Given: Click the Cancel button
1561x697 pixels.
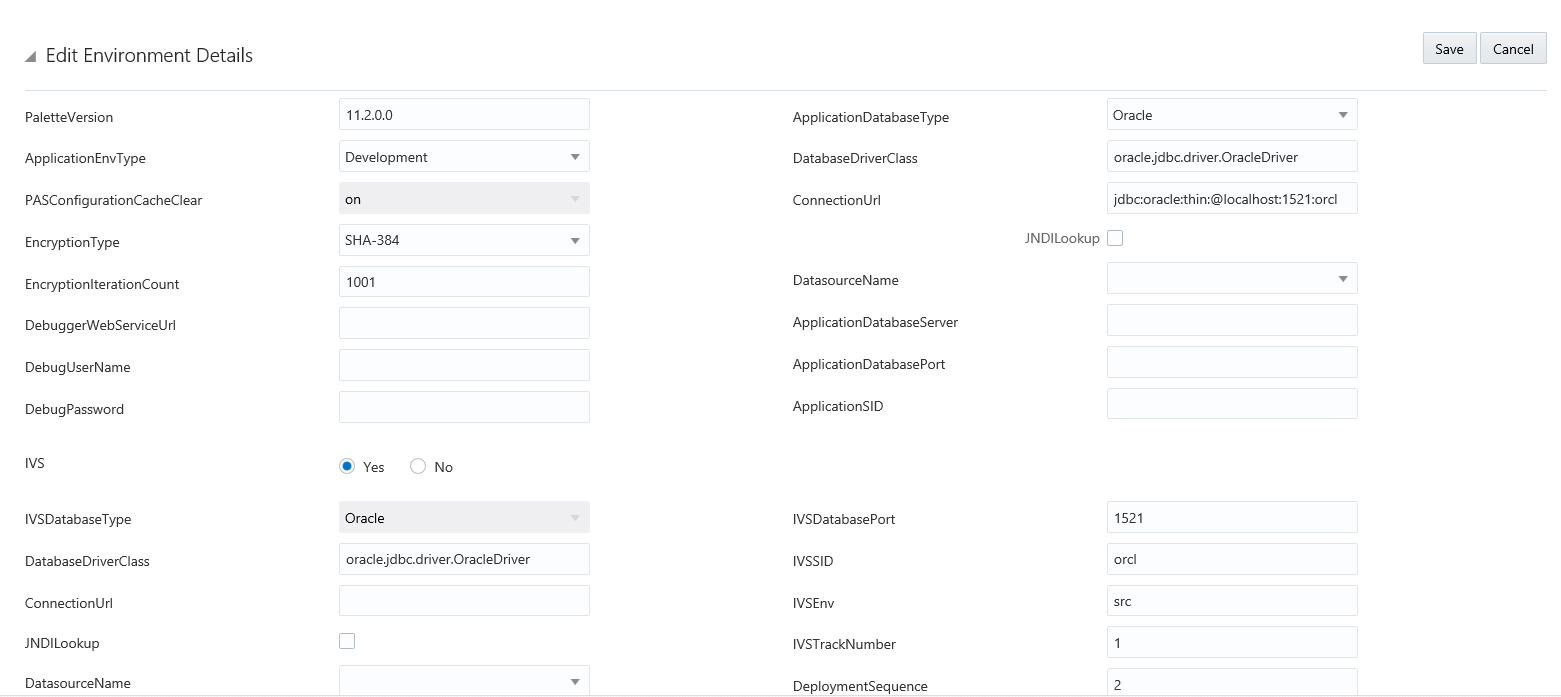Looking at the screenshot, I should 1513,48.
